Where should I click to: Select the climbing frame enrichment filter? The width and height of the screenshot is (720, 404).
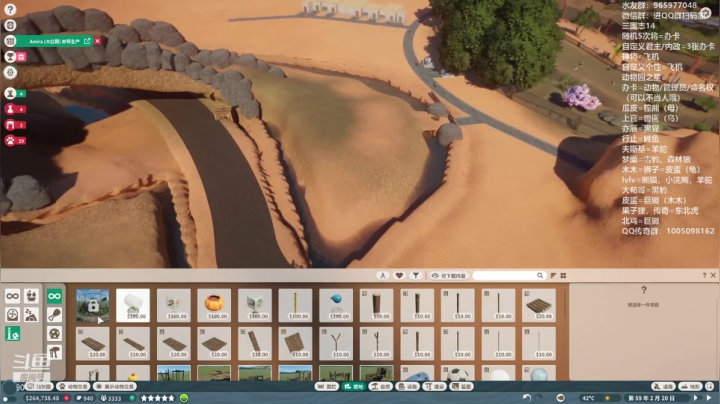(54, 353)
